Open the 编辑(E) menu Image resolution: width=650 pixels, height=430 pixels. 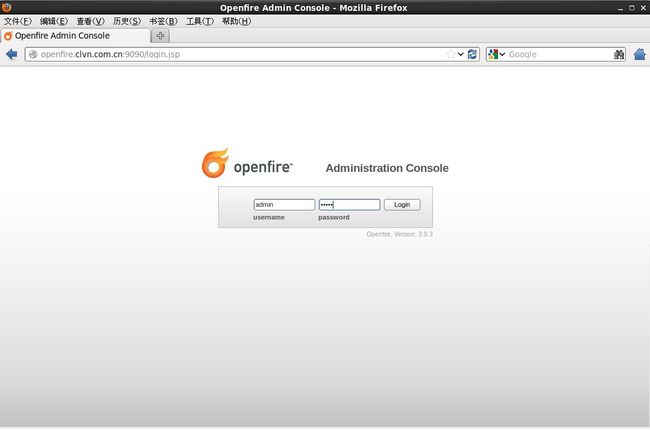click(x=54, y=21)
